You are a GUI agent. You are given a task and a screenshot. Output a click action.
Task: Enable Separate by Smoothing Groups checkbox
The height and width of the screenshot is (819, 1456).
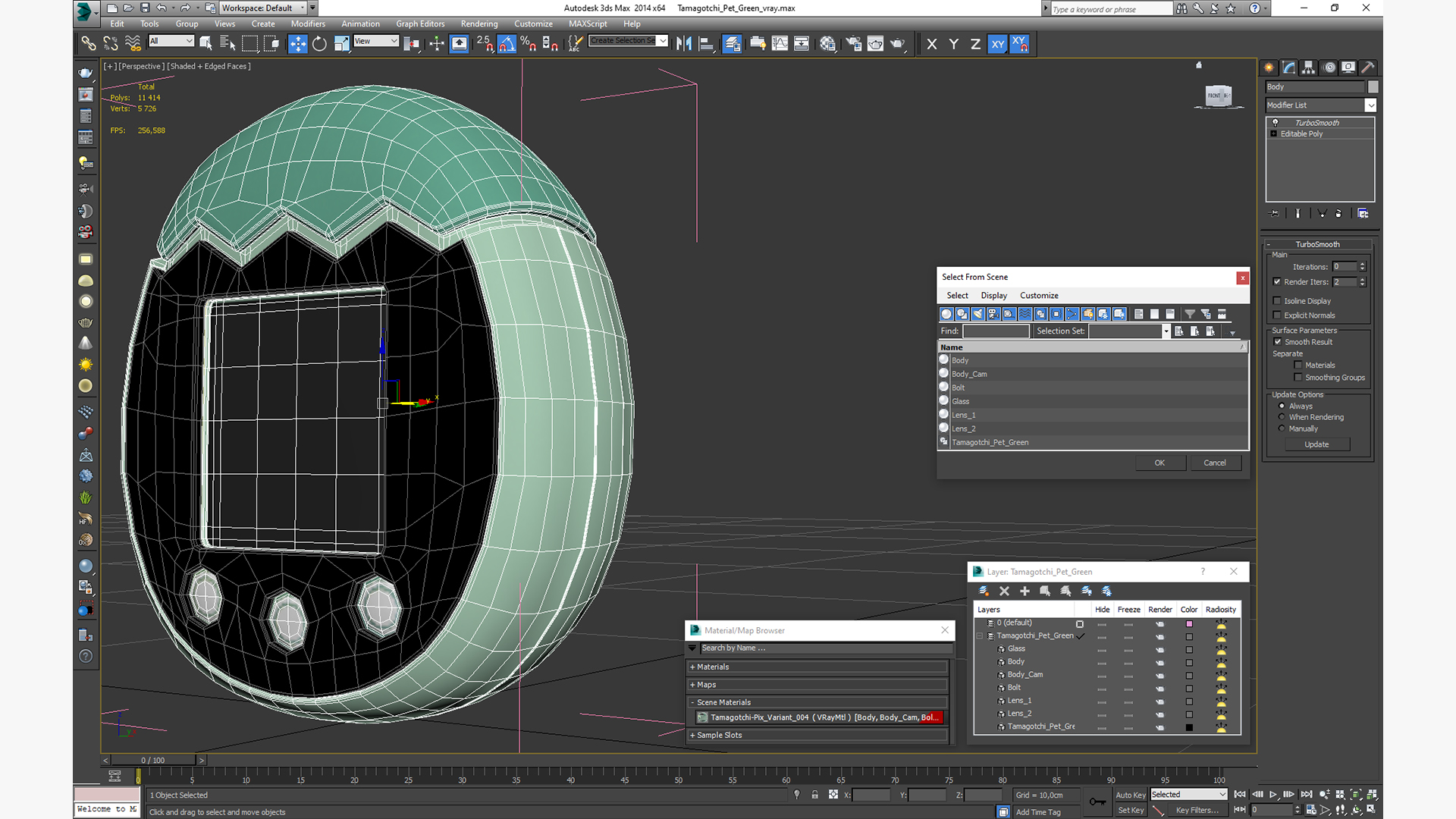coord(1298,377)
